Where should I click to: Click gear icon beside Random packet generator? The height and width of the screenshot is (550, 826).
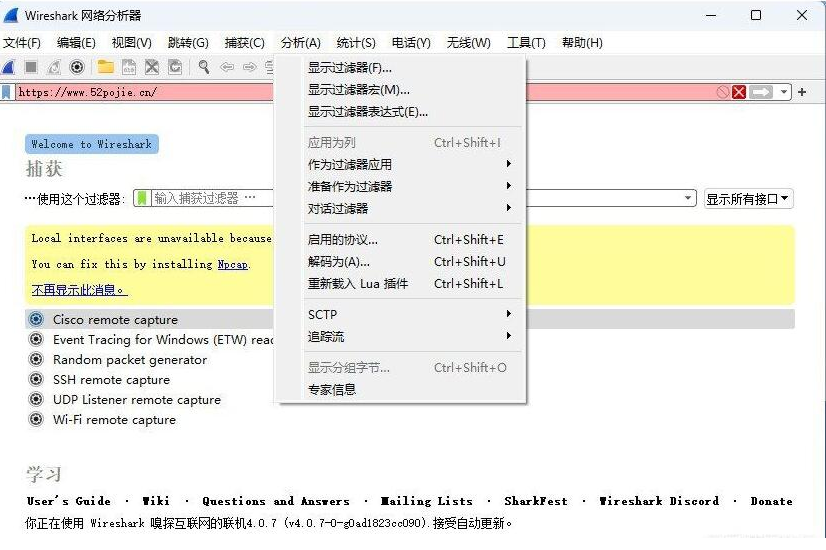pos(36,359)
